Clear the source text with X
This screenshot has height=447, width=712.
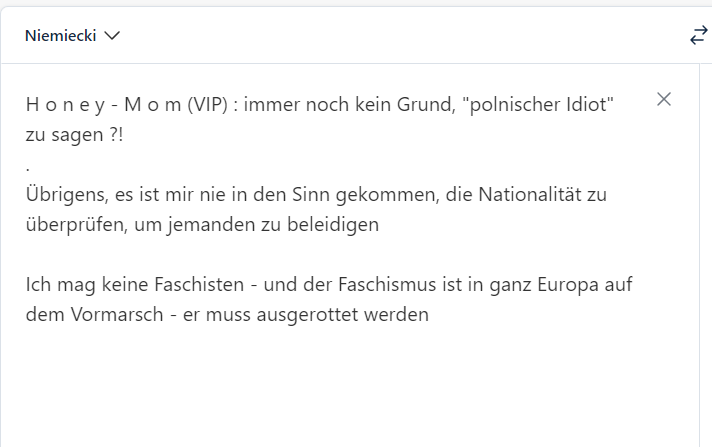click(664, 99)
